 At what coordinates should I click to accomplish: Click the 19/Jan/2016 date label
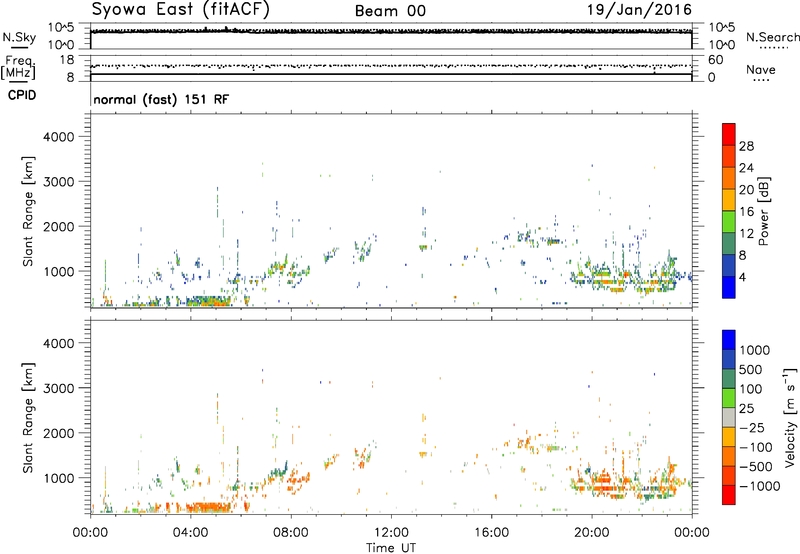(640, 10)
